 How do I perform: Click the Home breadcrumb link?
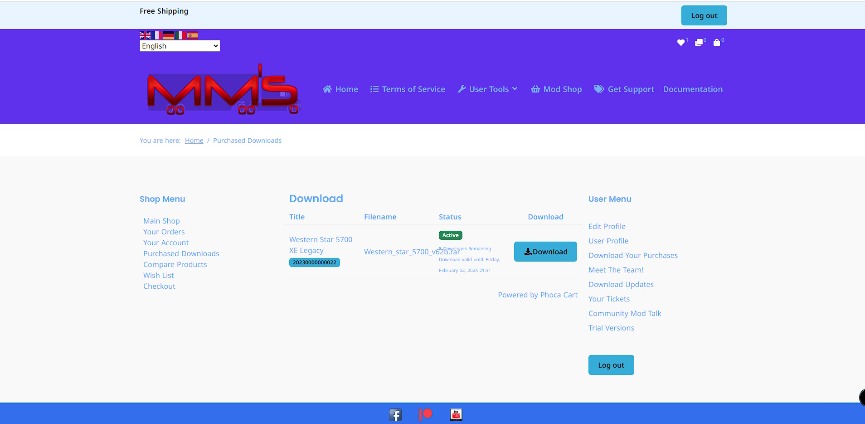pyautogui.click(x=194, y=141)
